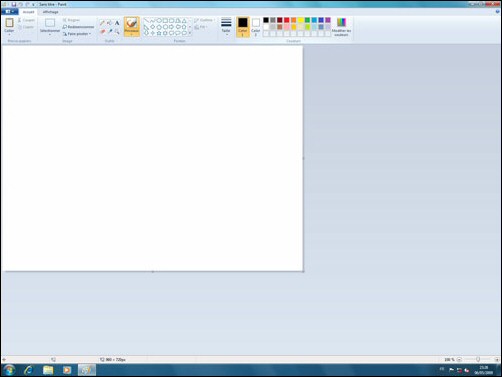Open the Sélectionner dropdown arrow
This screenshot has height=377, width=502.
tap(50, 34)
